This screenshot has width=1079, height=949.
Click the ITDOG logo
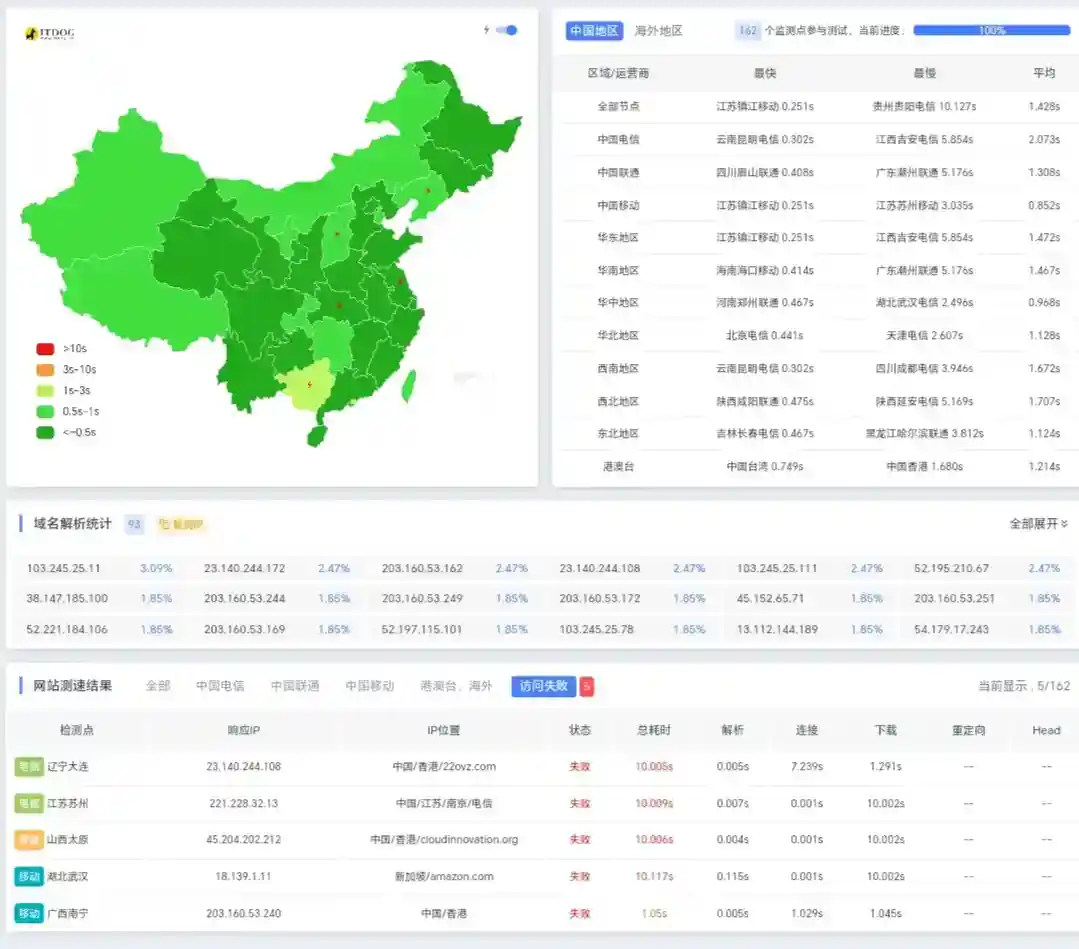pos(50,33)
